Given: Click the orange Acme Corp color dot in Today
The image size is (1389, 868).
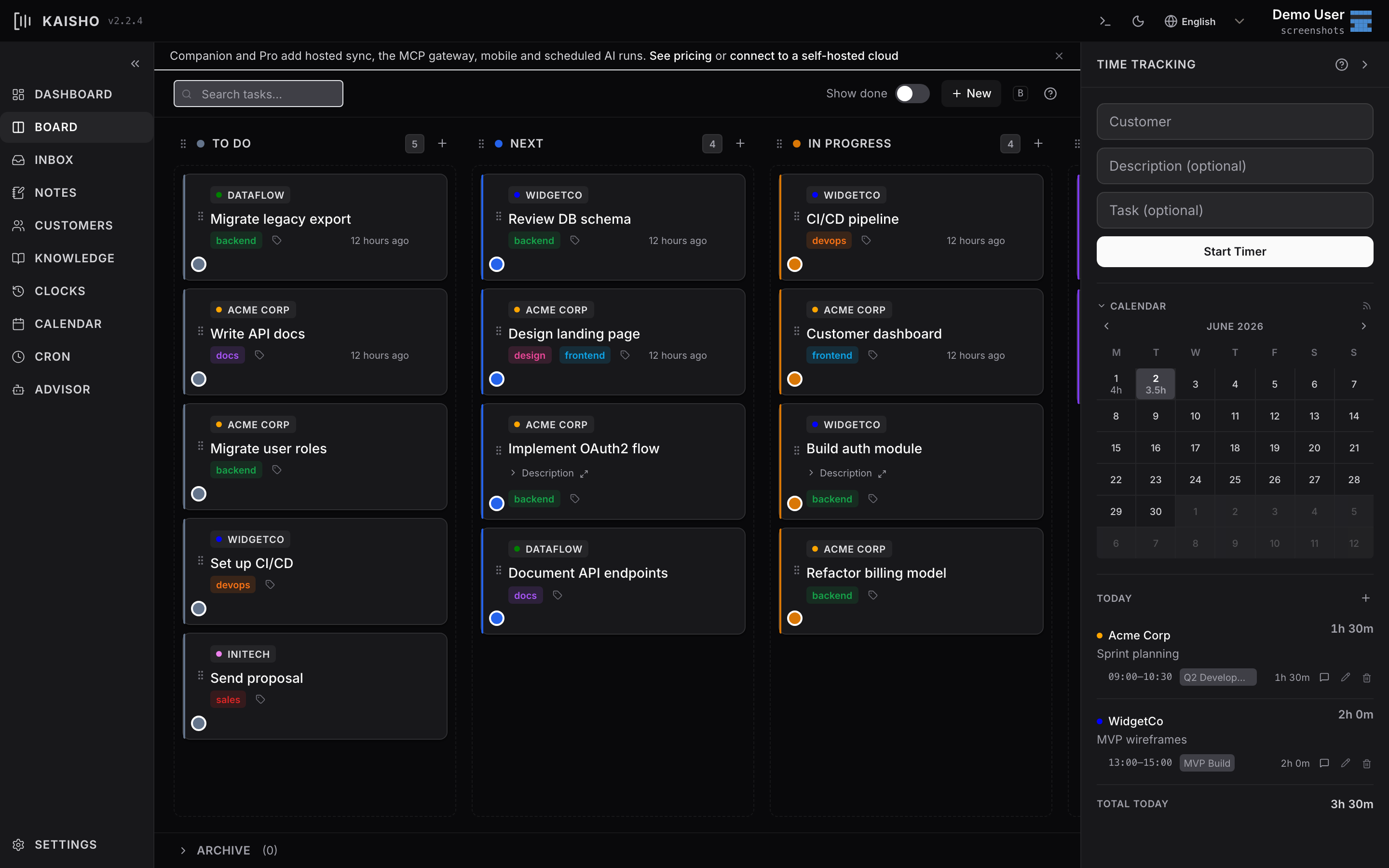Looking at the screenshot, I should 1100,636.
